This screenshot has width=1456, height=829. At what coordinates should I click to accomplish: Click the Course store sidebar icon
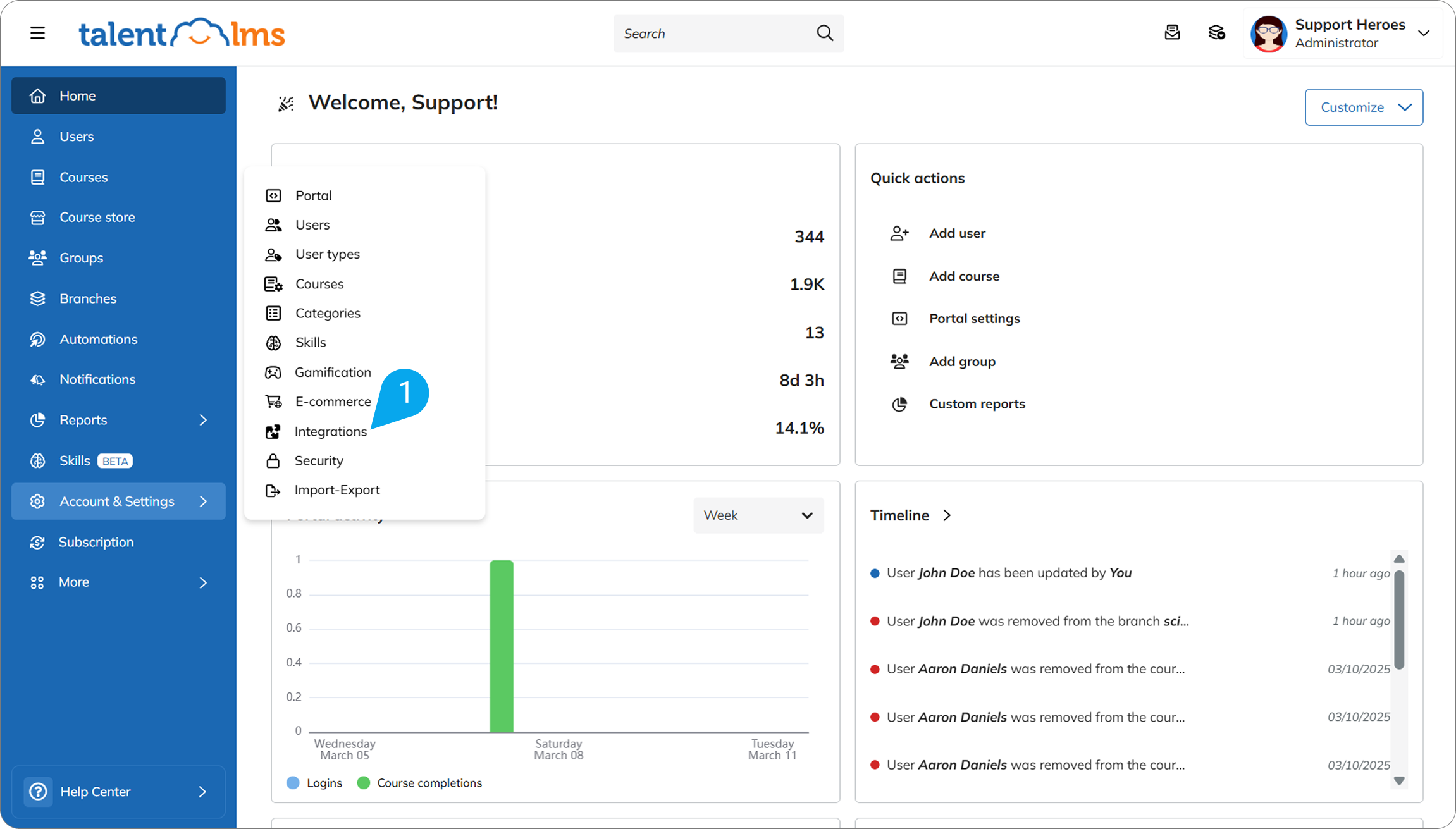[x=37, y=218]
